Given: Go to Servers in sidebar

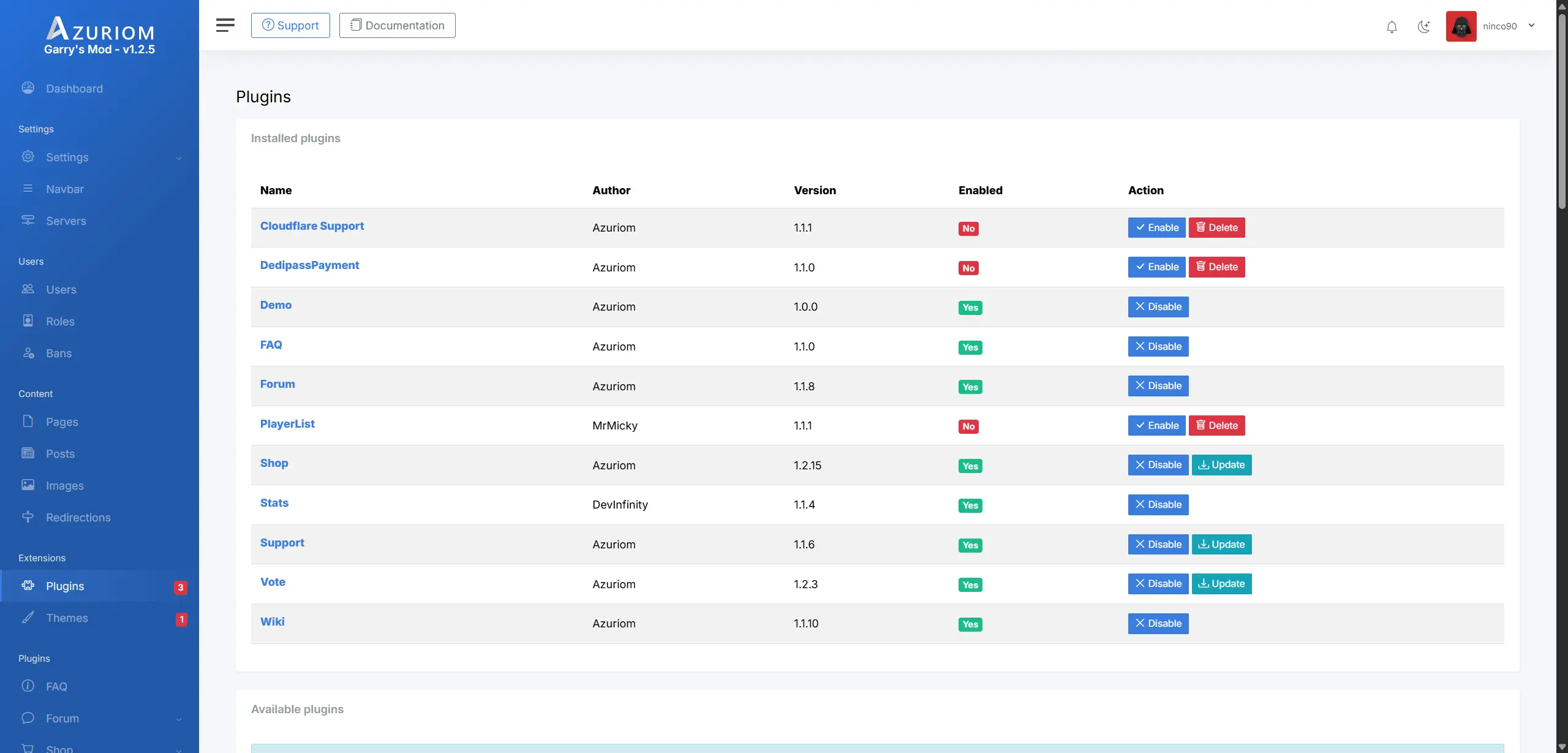Looking at the screenshot, I should click(99, 221).
